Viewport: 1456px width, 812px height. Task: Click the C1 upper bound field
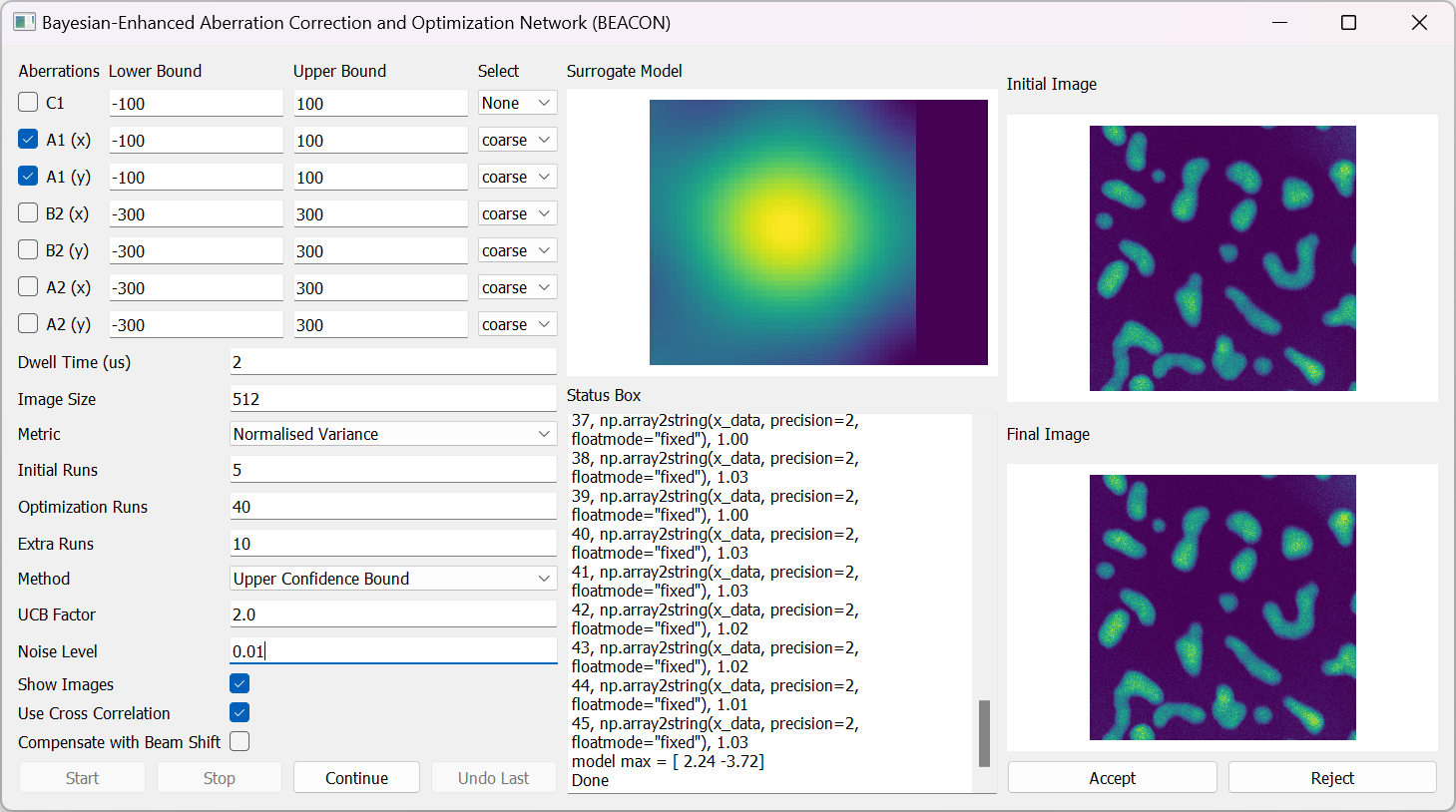click(380, 103)
